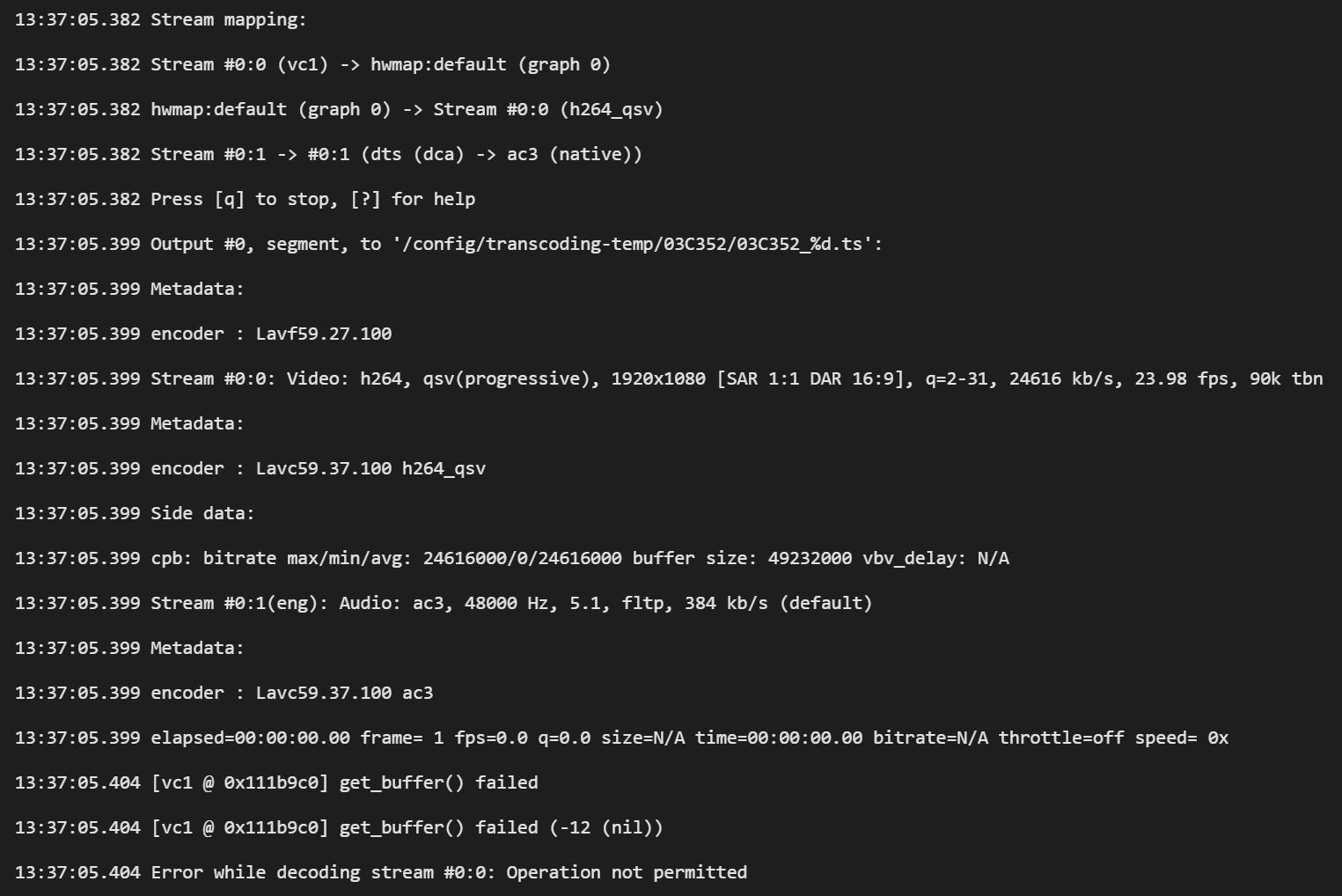The width and height of the screenshot is (1342, 896).
Task: Click the 'Press [q] to stop' line
Action: pos(245,199)
